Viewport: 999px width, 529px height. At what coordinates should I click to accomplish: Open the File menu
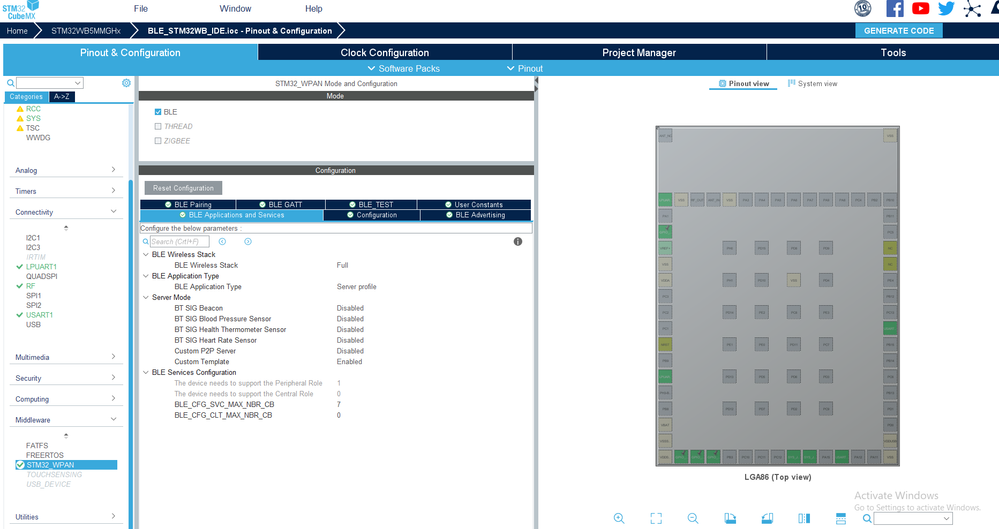pos(141,8)
